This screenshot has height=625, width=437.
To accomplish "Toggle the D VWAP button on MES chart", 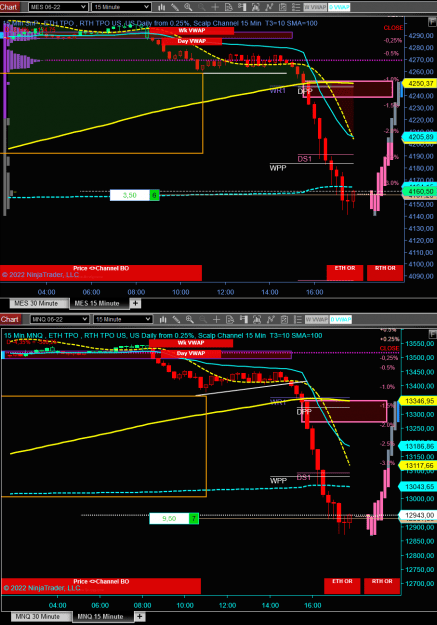I will coord(339,7).
